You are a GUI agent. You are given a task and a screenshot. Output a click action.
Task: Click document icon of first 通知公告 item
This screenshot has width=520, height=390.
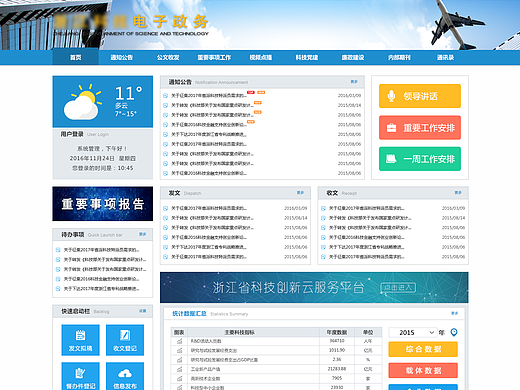pyautogui.click(x=165, y=96)
